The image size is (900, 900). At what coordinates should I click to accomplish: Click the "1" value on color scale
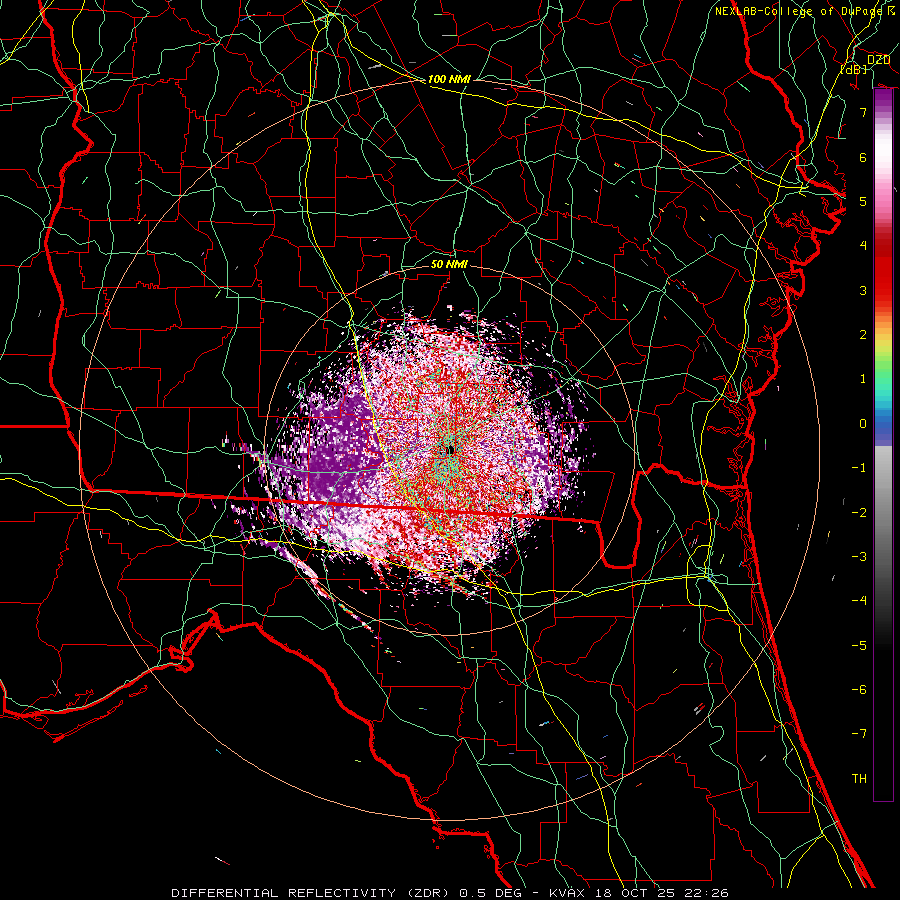click(863, 379)
